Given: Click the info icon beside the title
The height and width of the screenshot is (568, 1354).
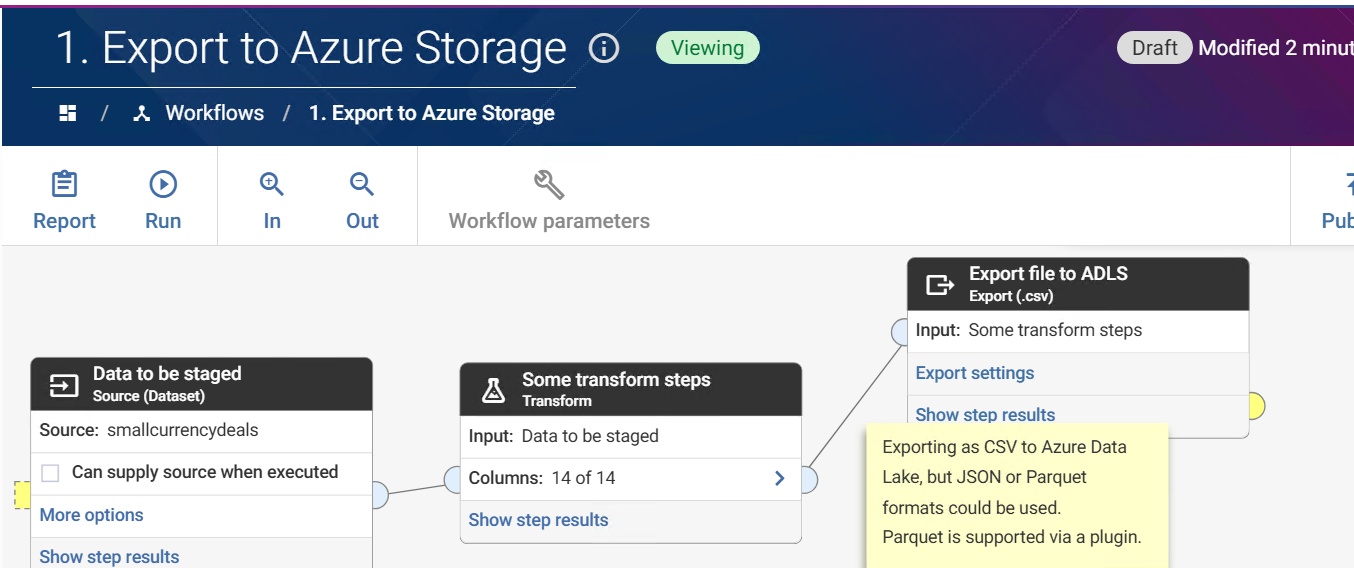Looking at the screenshot, I should click(604, 48).
